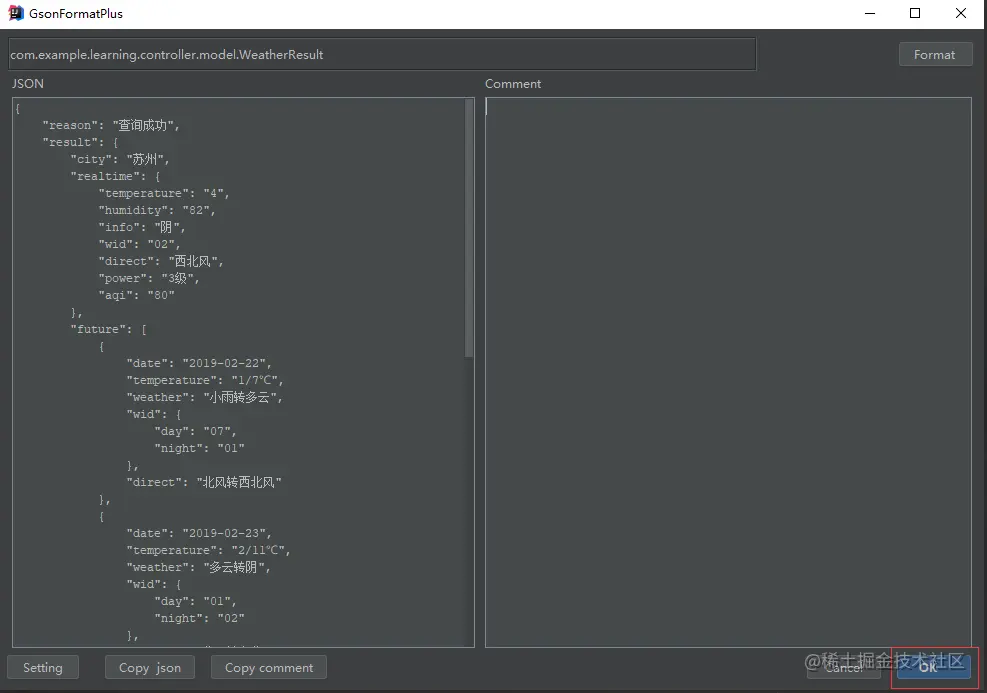The height and width of the screenshot is (693, 987).
Task: Click the "night": "01" line
Action: click(200, 448)
